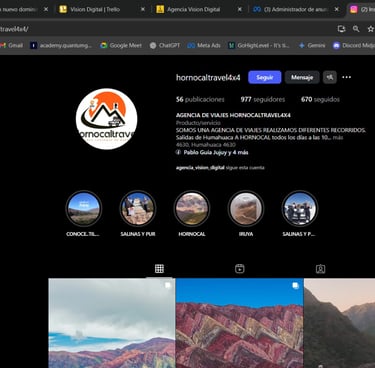Open the SALINAS Y P... story highlight
Viewport: 375px width, 368px height.
click(x=299, y=213)
